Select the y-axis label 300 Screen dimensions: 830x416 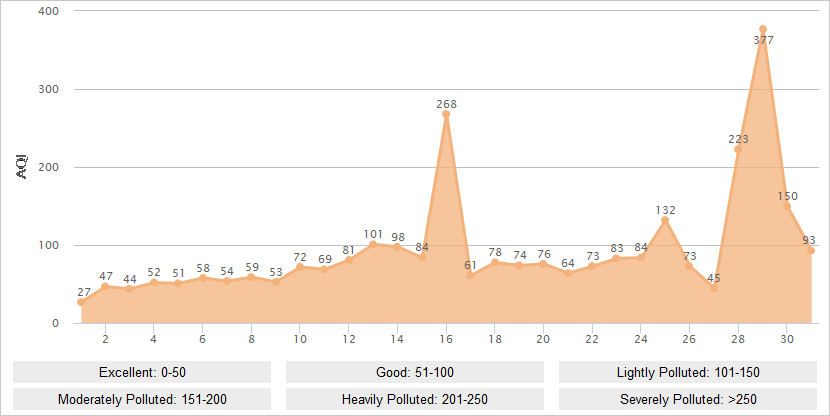point(48,89)
